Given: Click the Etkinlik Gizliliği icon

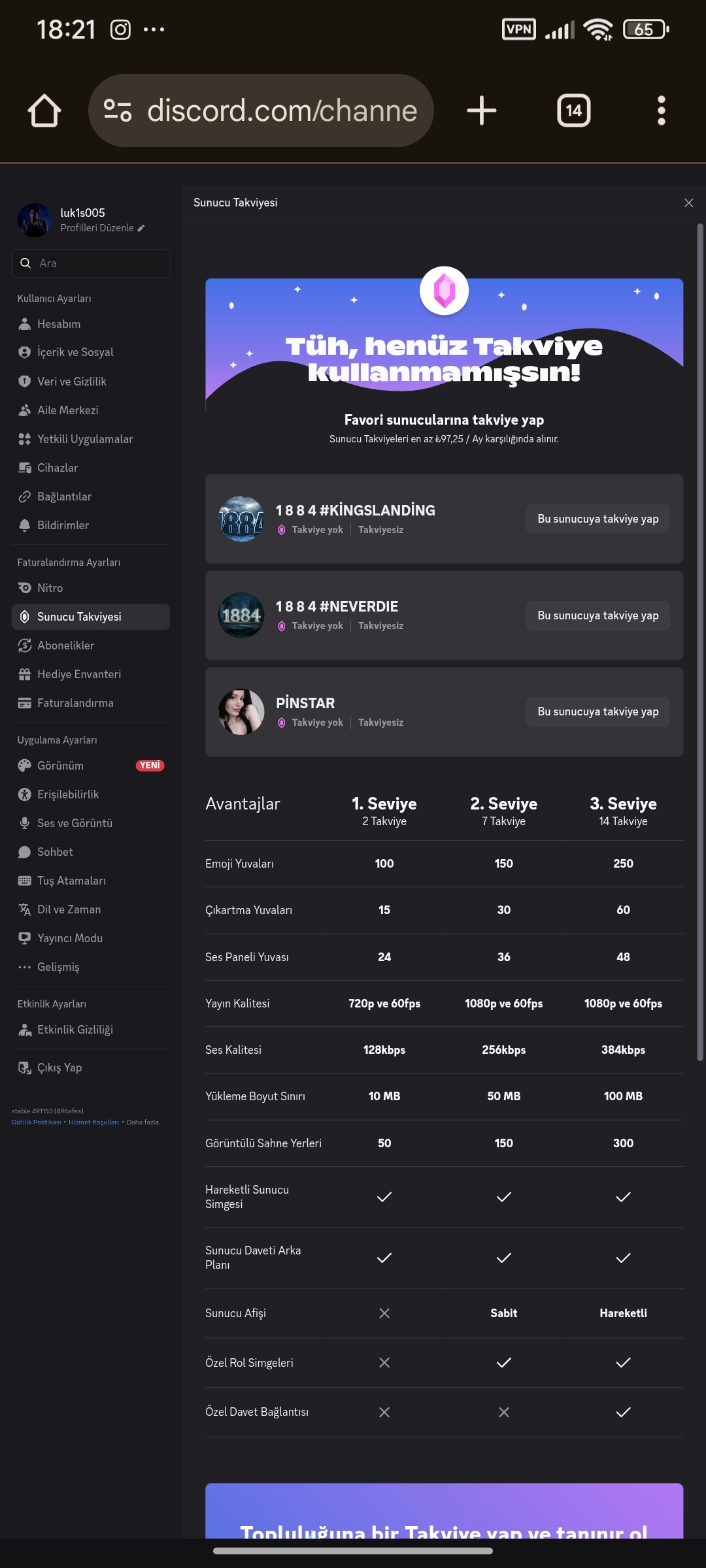Looking at the screenshot, I should pyautogui.click(x=24, y=1030).
